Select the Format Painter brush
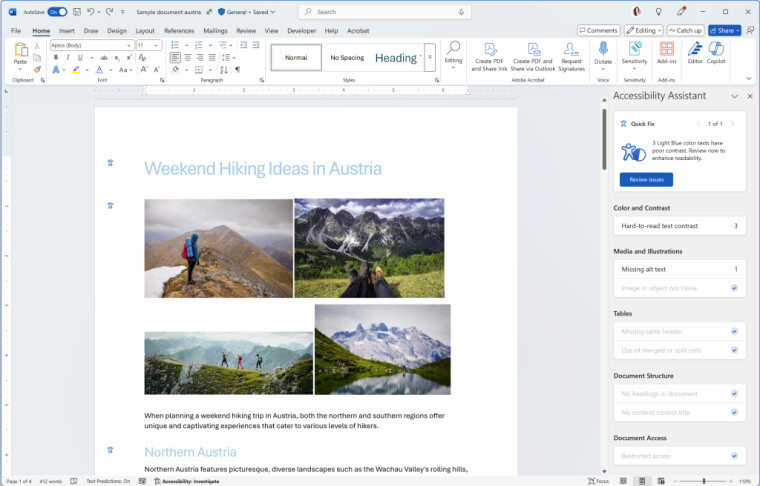 coord(37,69)
